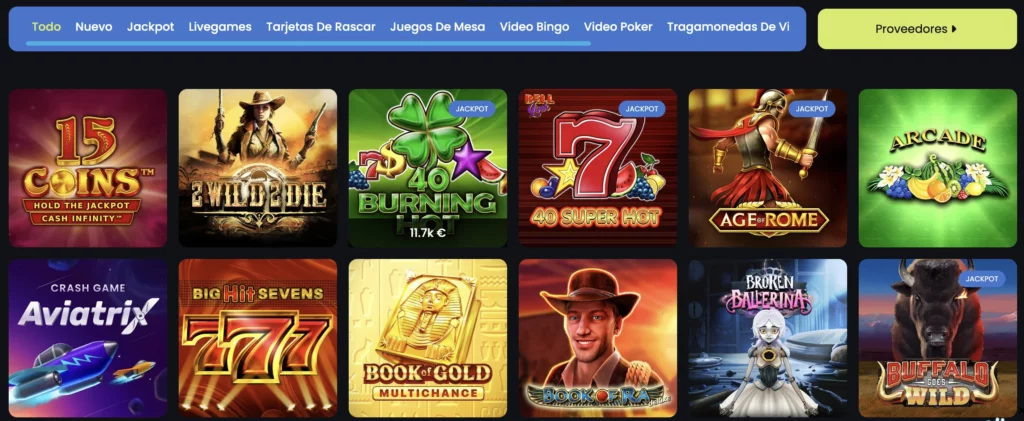Launch the 2 Wild 2 Die game
Screen dimensions: 1024x421
point(258,168)
